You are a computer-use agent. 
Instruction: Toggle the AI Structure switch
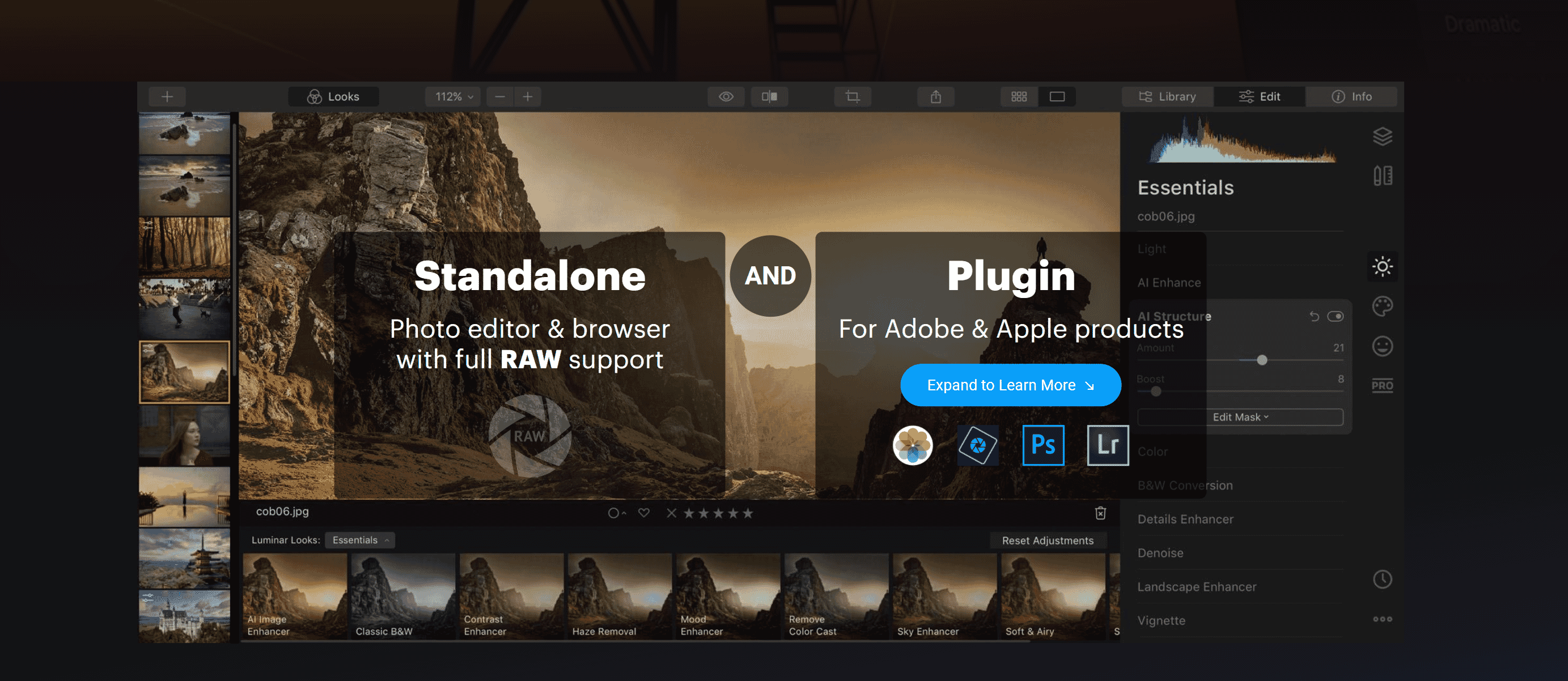click(x=1336, y=317)
